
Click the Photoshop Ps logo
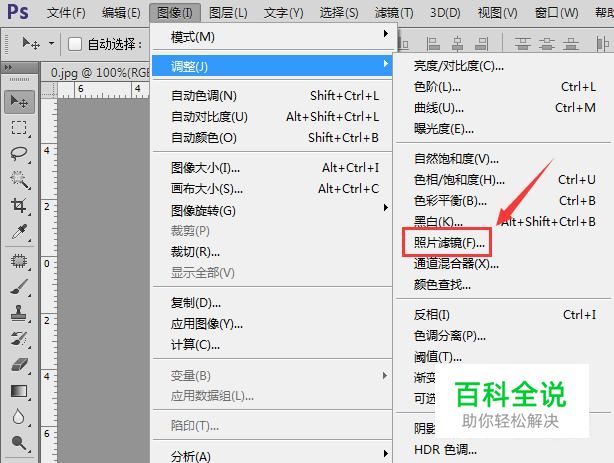point(18,12)
